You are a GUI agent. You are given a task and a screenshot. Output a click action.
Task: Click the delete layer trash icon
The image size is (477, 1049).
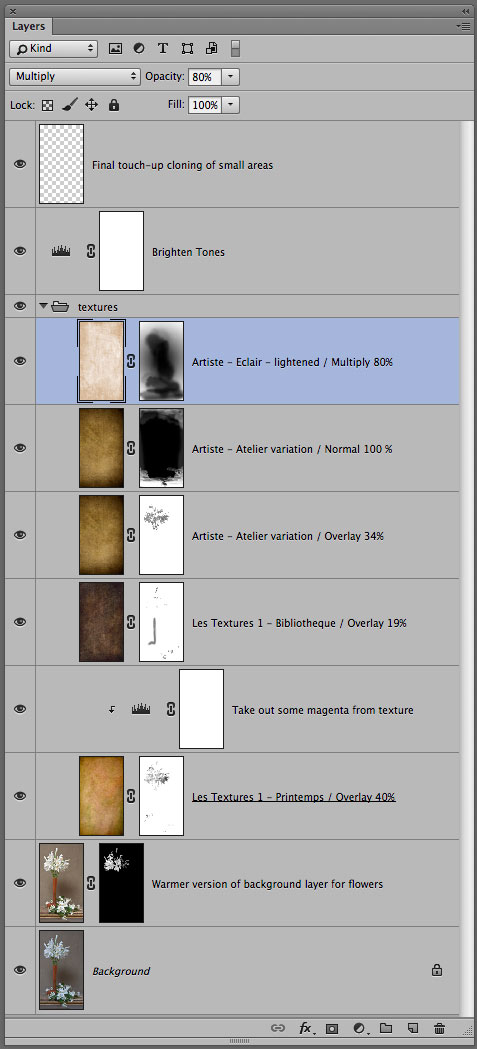[439, 1028]
